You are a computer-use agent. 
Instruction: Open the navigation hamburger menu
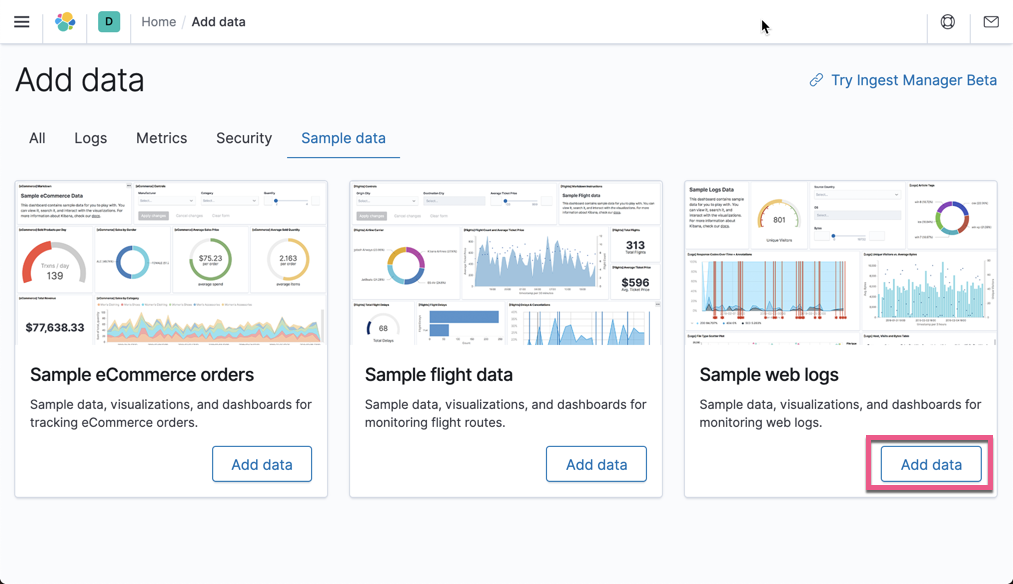21,21
